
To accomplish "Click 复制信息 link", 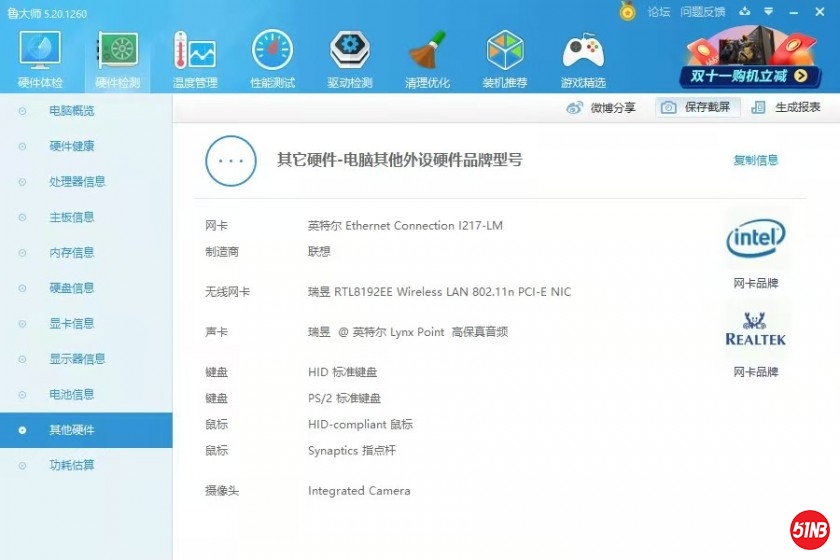I will click(x=755, y=160).
